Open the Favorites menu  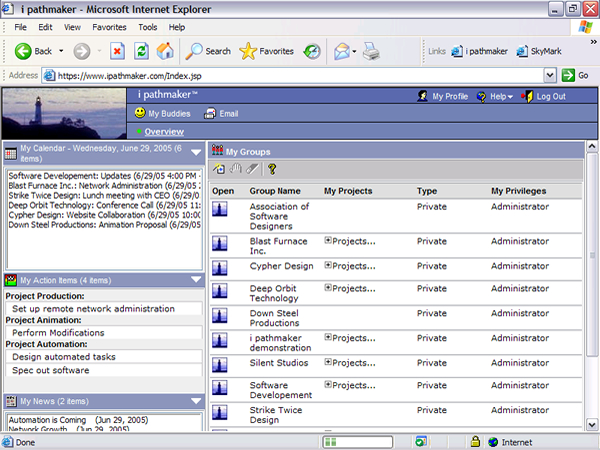coord(109,27)
